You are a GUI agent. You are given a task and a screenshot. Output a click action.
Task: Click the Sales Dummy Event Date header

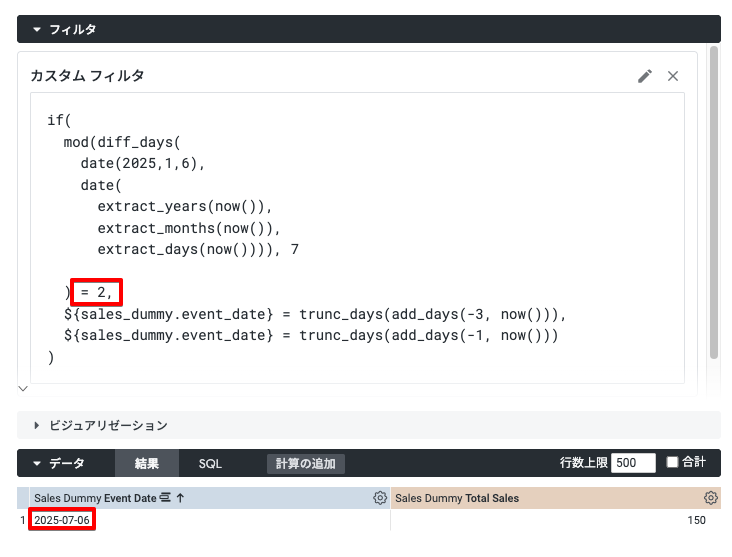pyautogui.click(x=95, y=498)
